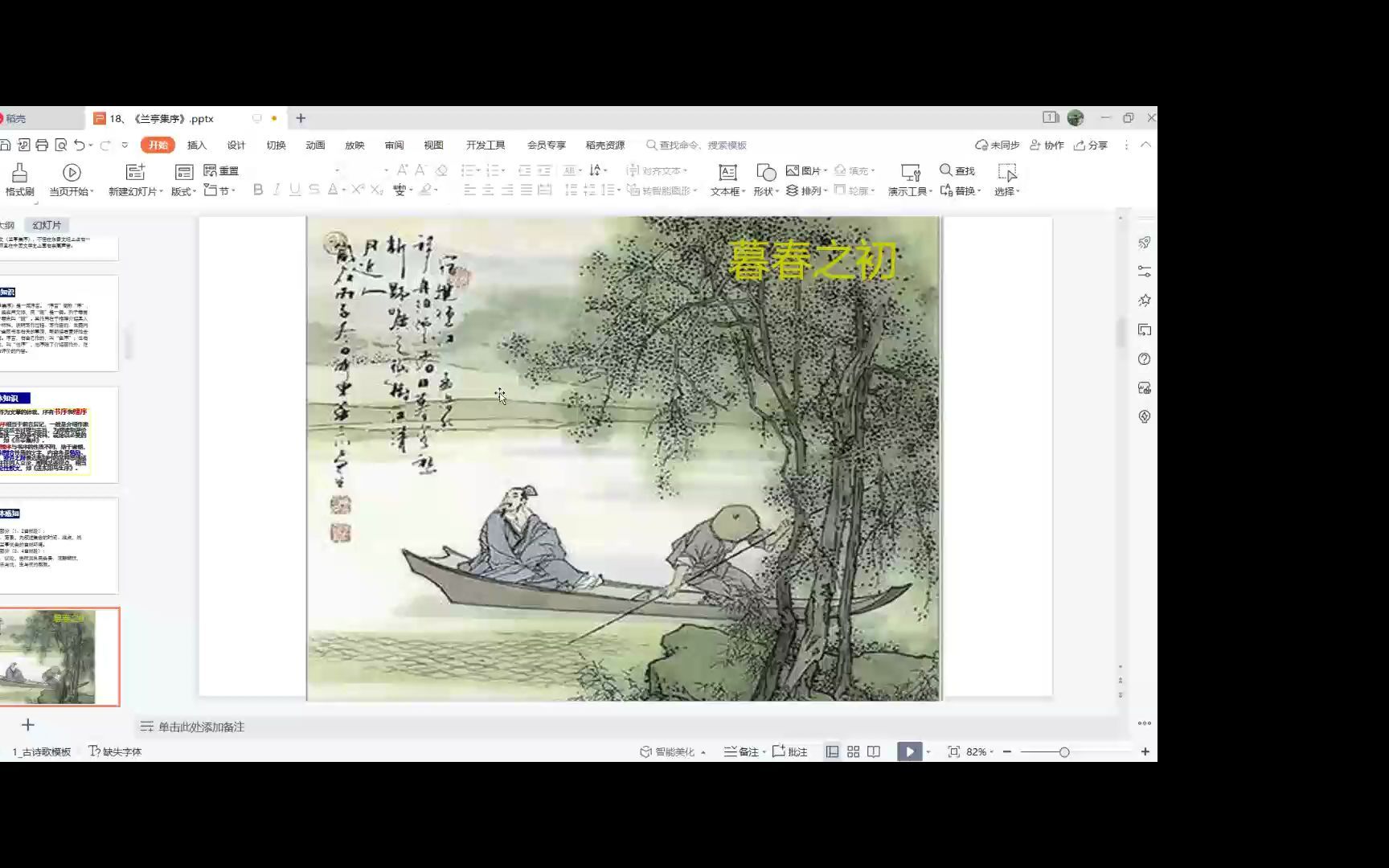Clear text formatting with eraser icon
Screen dimensions: 1389x868
pyautogui.click(x=440, y=170)
